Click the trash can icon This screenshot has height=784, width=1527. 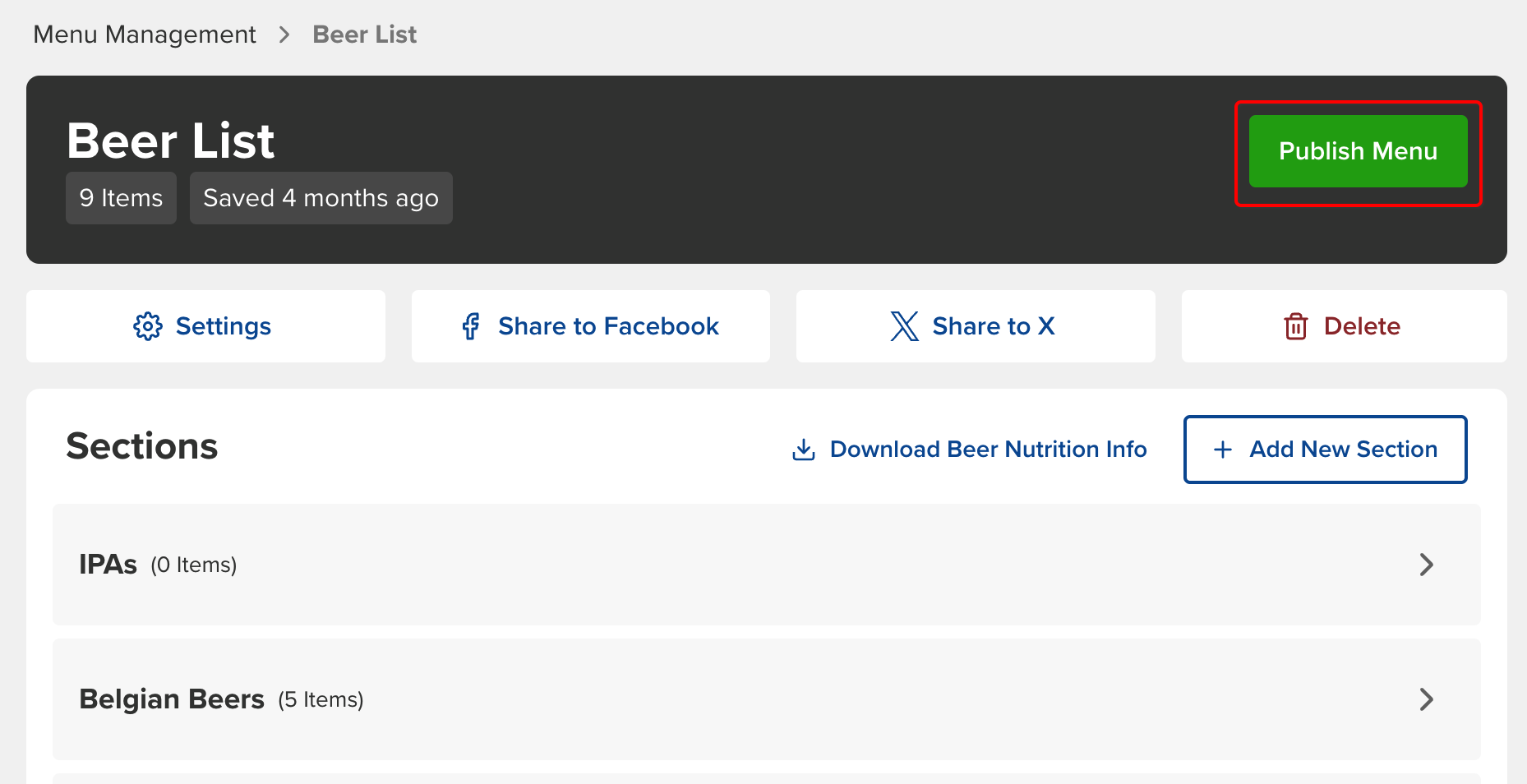1295,326
